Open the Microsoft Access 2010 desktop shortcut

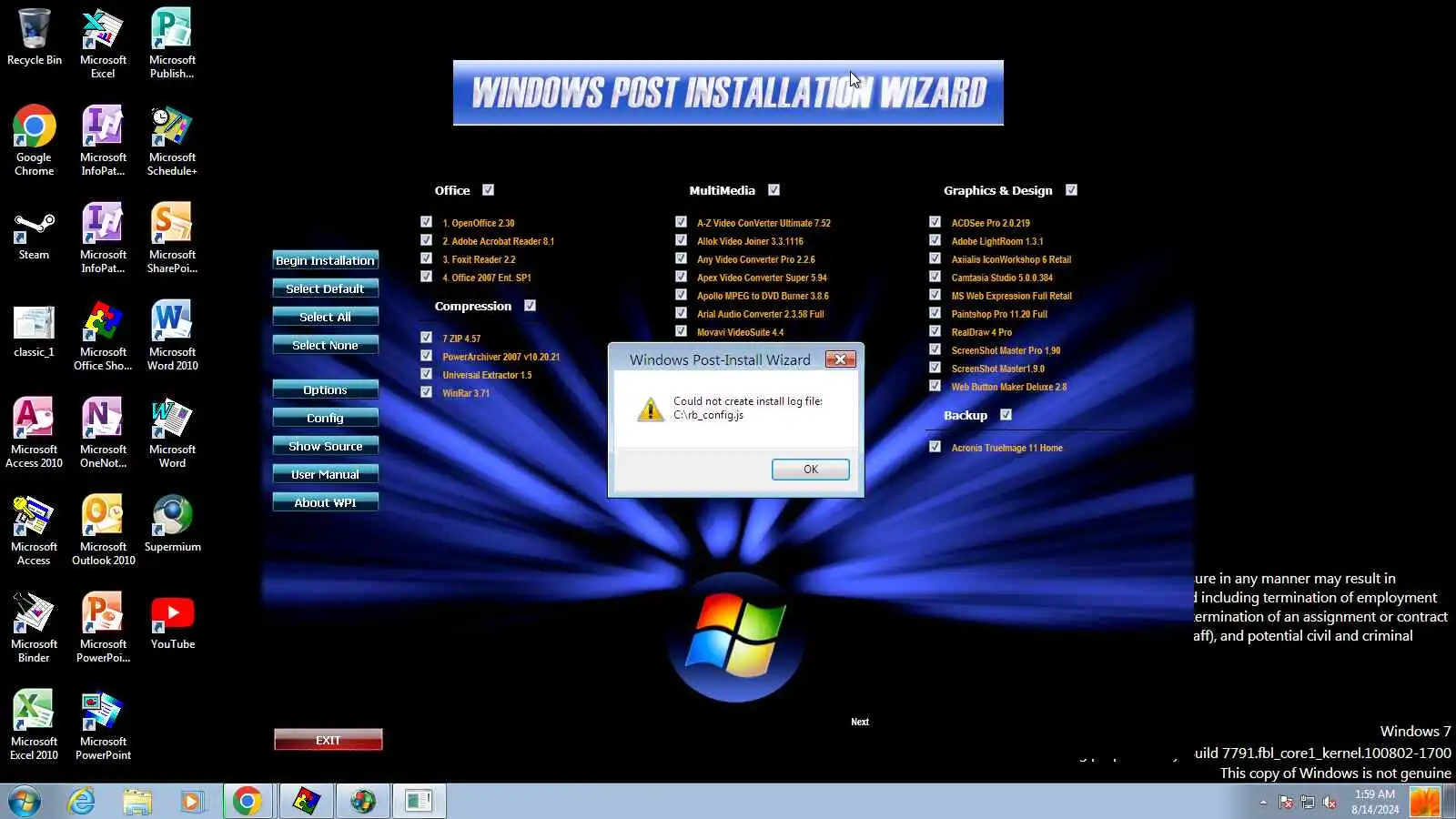(x=35, y=432)
